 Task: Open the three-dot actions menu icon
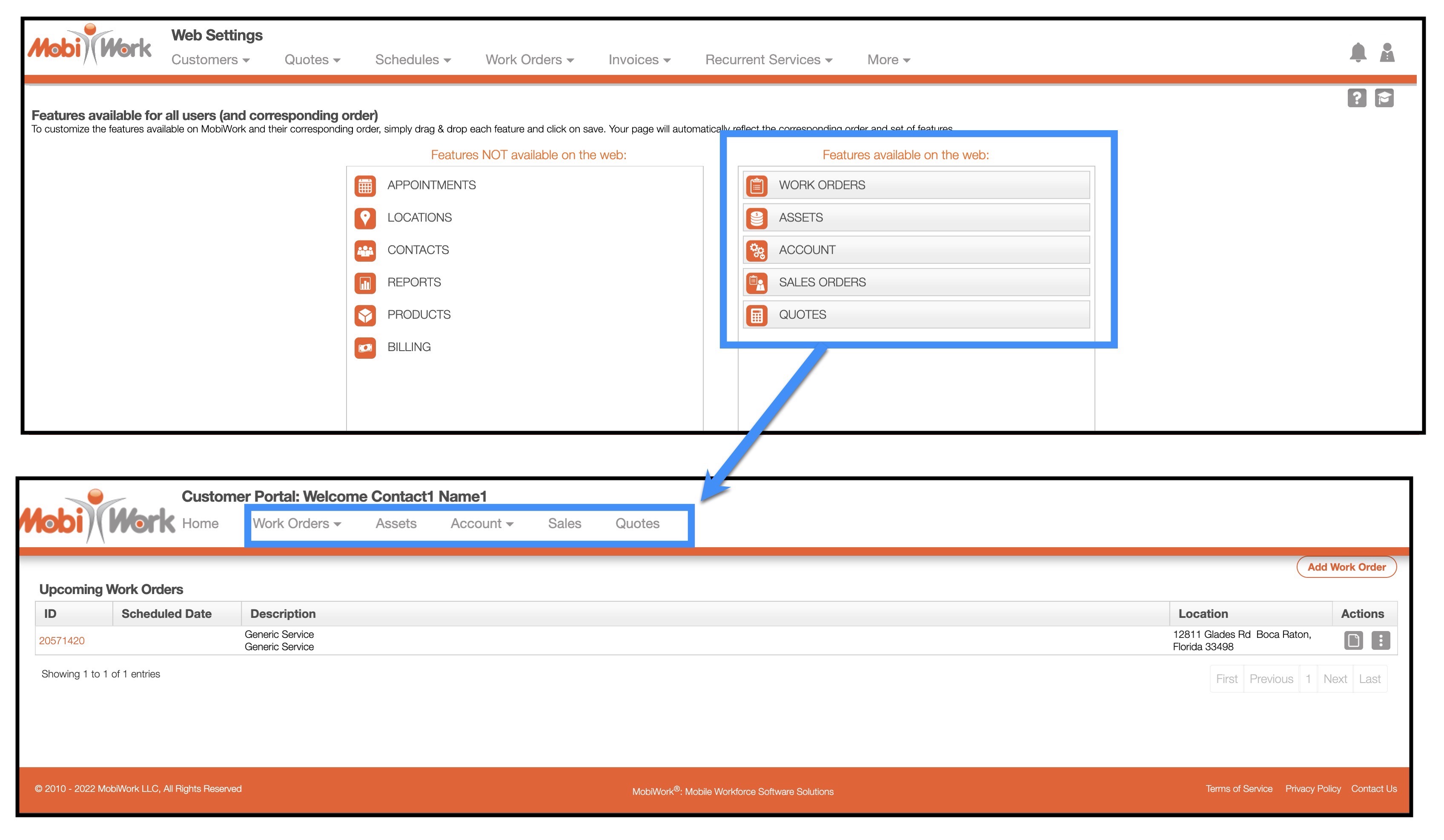tap(1381, 640)
